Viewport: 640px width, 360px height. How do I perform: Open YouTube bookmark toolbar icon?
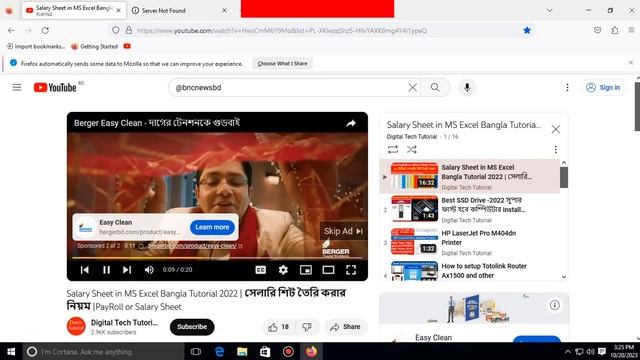[x=127, y=46]
